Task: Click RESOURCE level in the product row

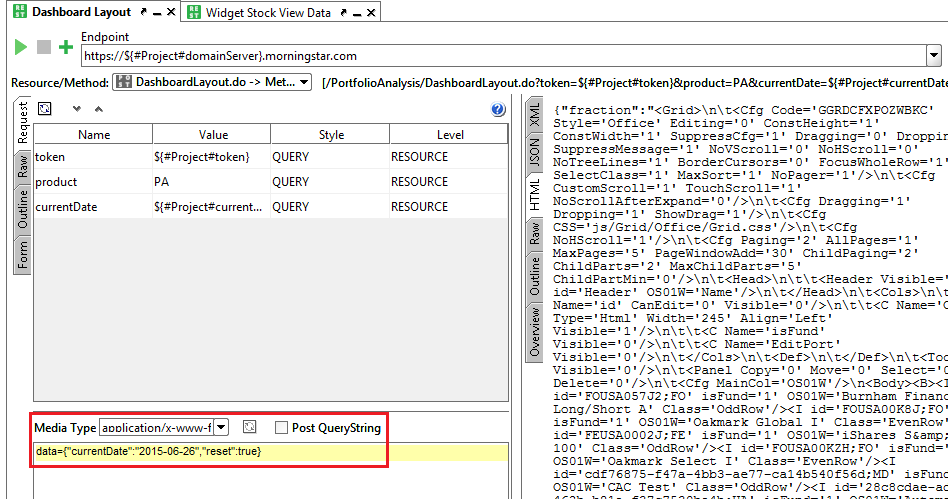Action: (x=449, y=181)
